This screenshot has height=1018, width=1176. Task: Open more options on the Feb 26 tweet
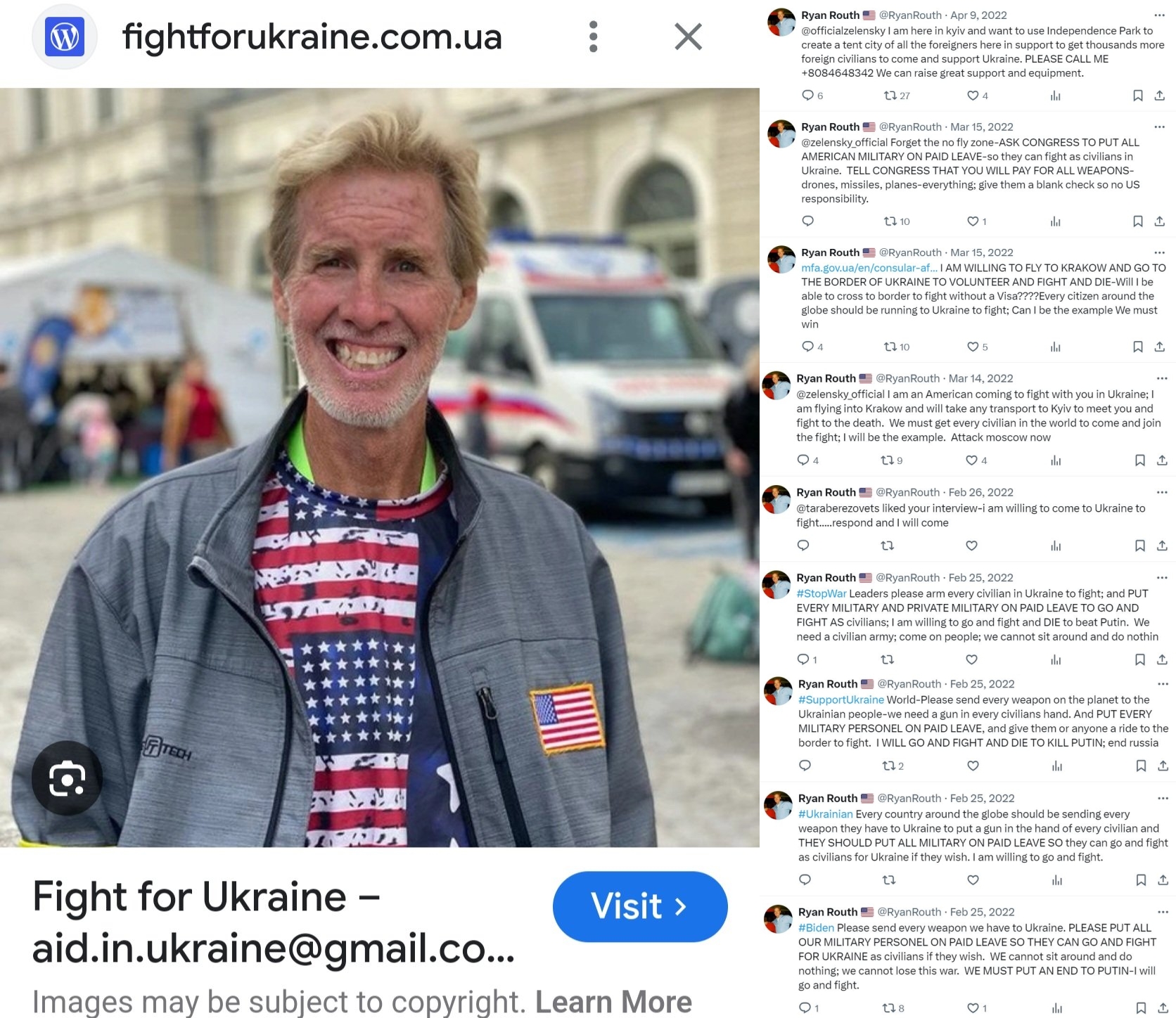coord(1162,492)
